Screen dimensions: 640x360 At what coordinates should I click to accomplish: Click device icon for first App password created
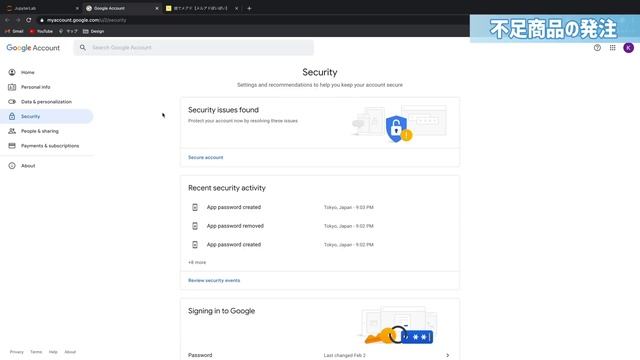click(195, 207)
